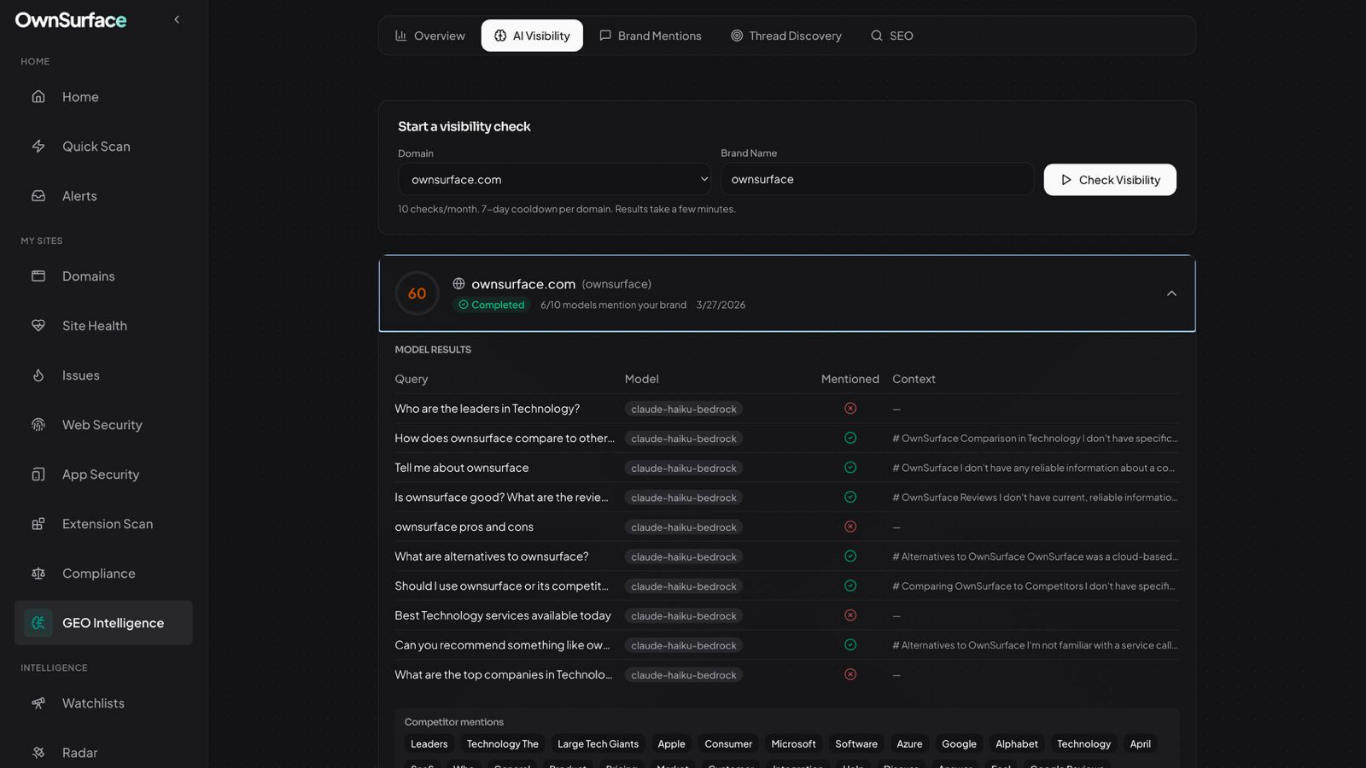Switch to the SEO tab
This screenshot has width=1366, height=768.
pos(892,36)
